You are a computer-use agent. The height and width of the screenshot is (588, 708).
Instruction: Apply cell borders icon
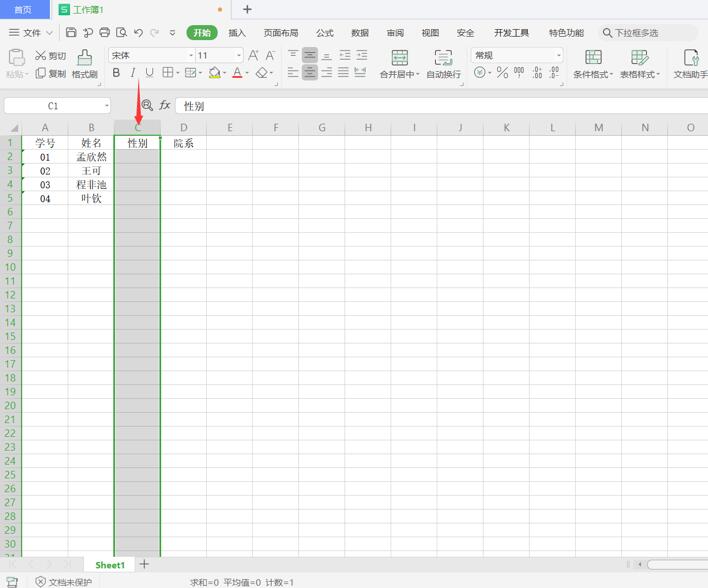[x=168, y=73]
